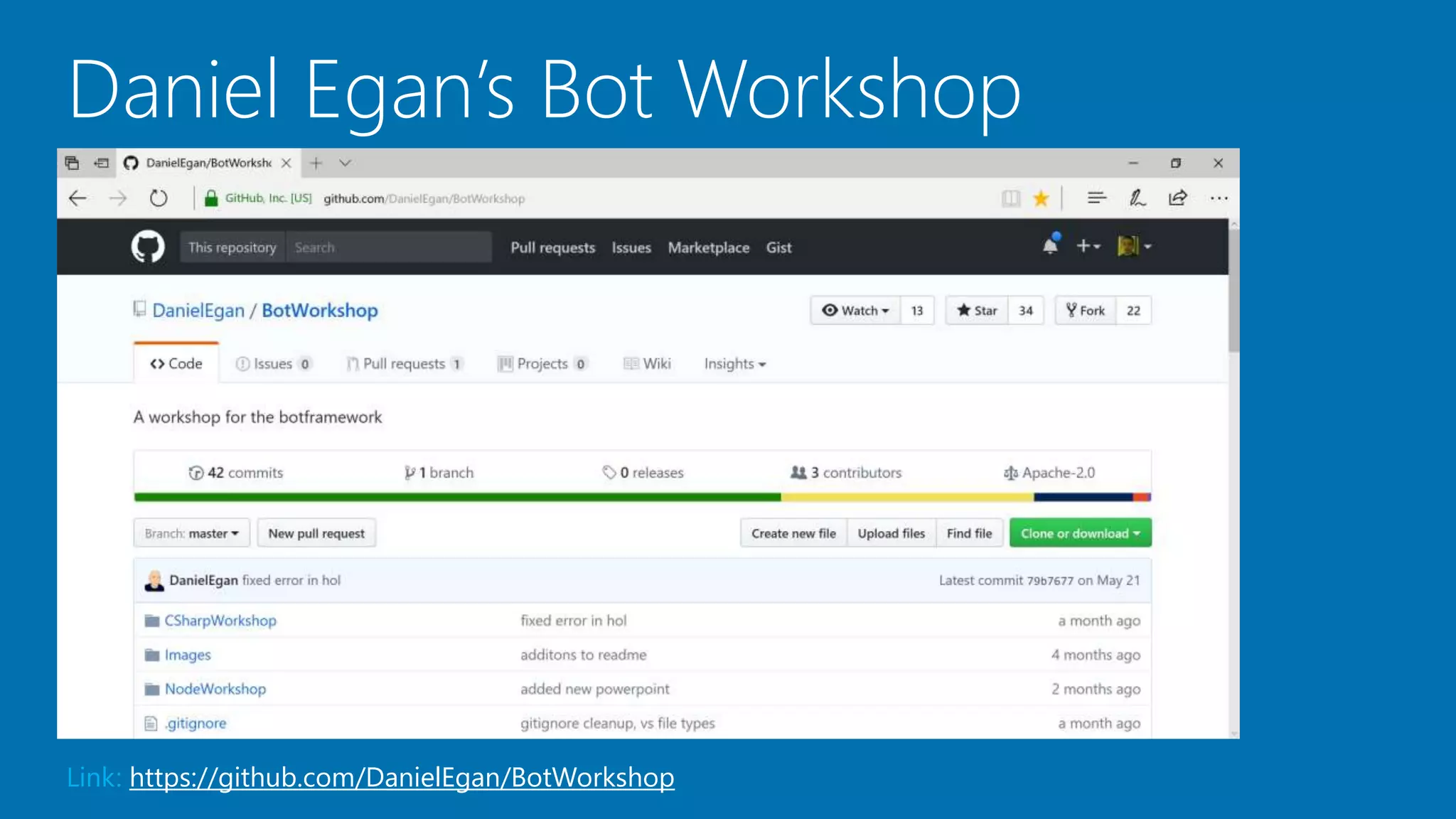Open the Images folder

click(x=188, y=655)
